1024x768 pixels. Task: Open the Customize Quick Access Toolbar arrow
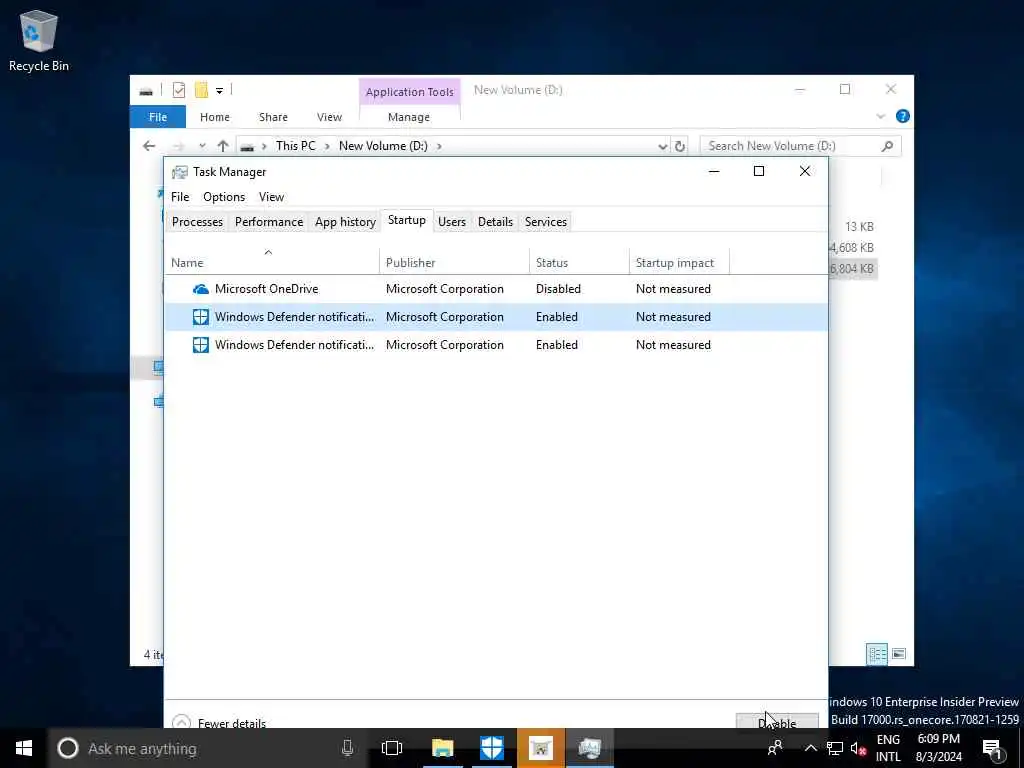(x=219, y=91)
